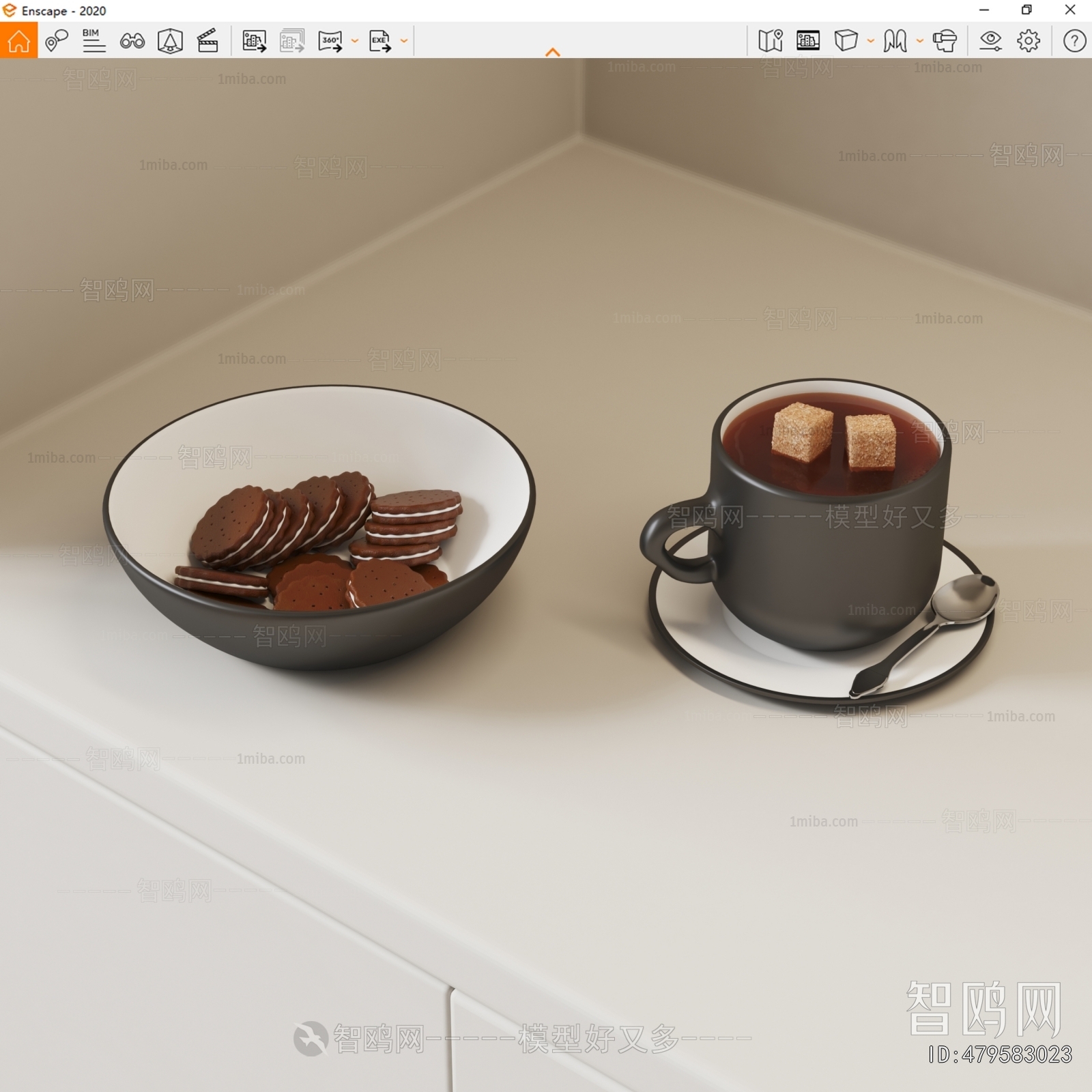Collapse the toolbar with orange chevron
Viewport: 1092px width, 1092px height.
[x=553, y=52]
